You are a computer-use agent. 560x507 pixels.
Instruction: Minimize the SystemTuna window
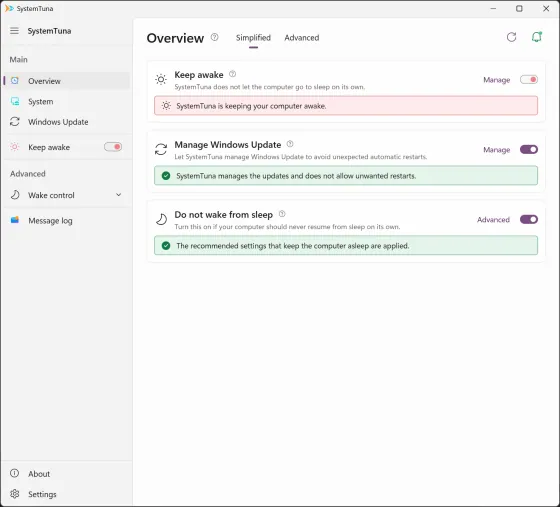click(493, 8)
